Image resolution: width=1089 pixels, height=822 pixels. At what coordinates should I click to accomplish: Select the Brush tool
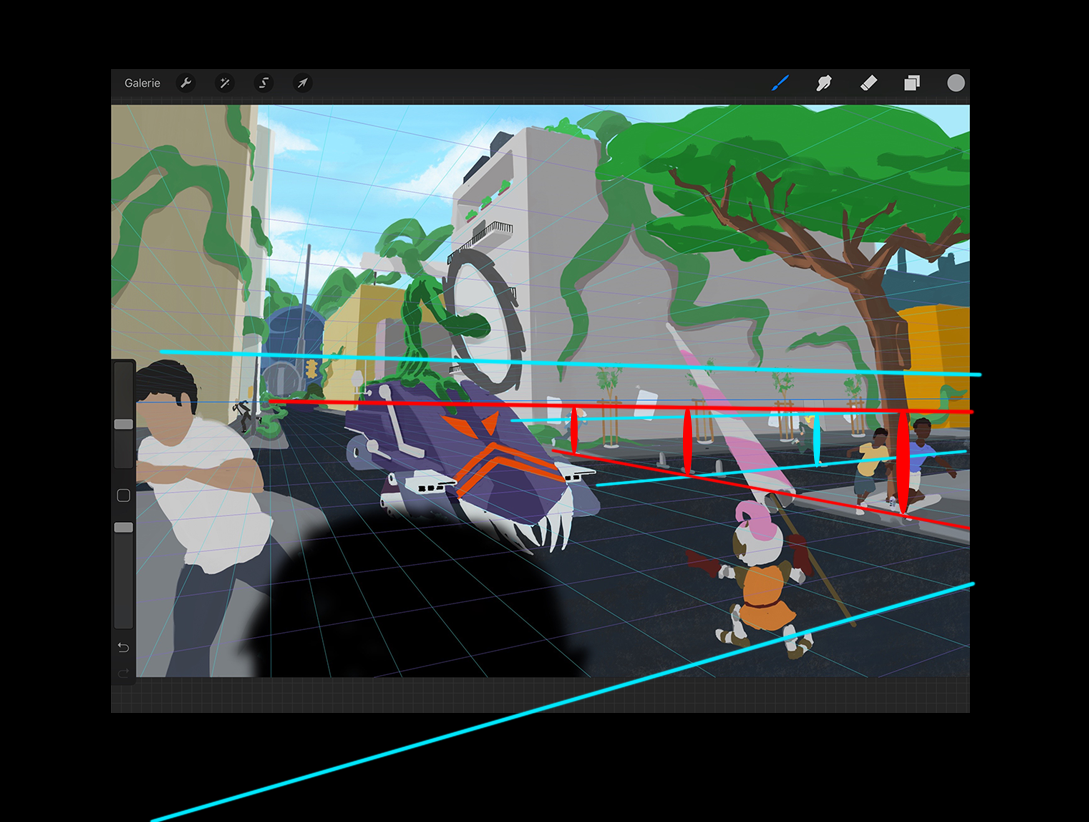point(780,83)
